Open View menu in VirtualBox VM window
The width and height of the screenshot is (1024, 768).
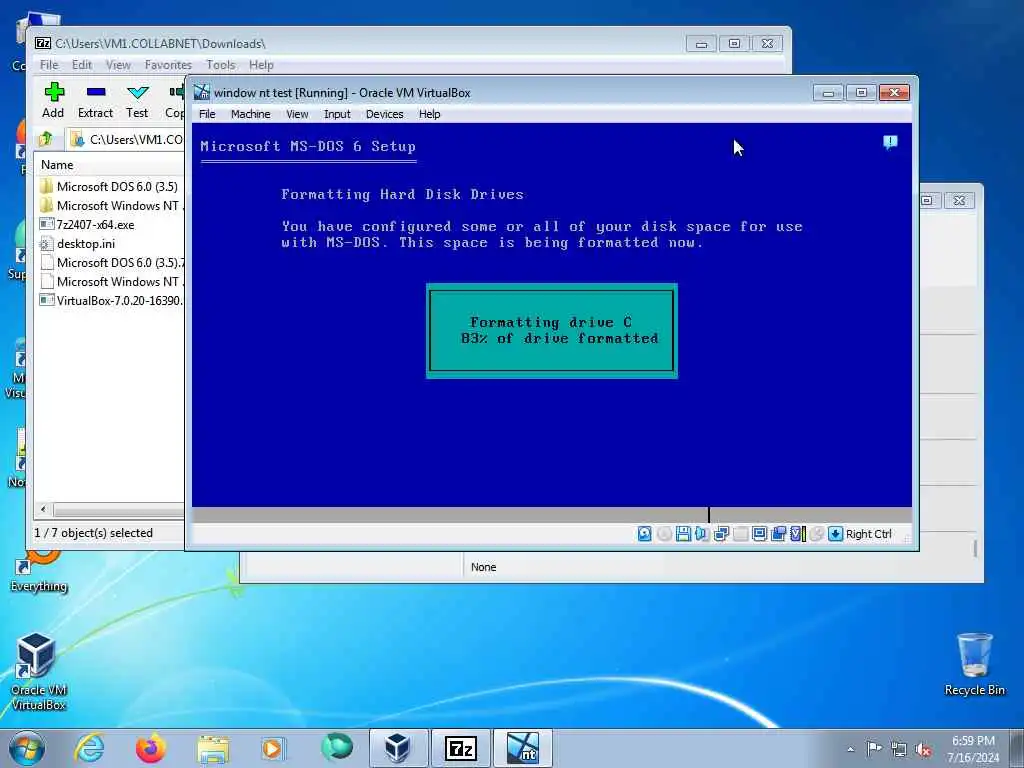pos(297,114)
